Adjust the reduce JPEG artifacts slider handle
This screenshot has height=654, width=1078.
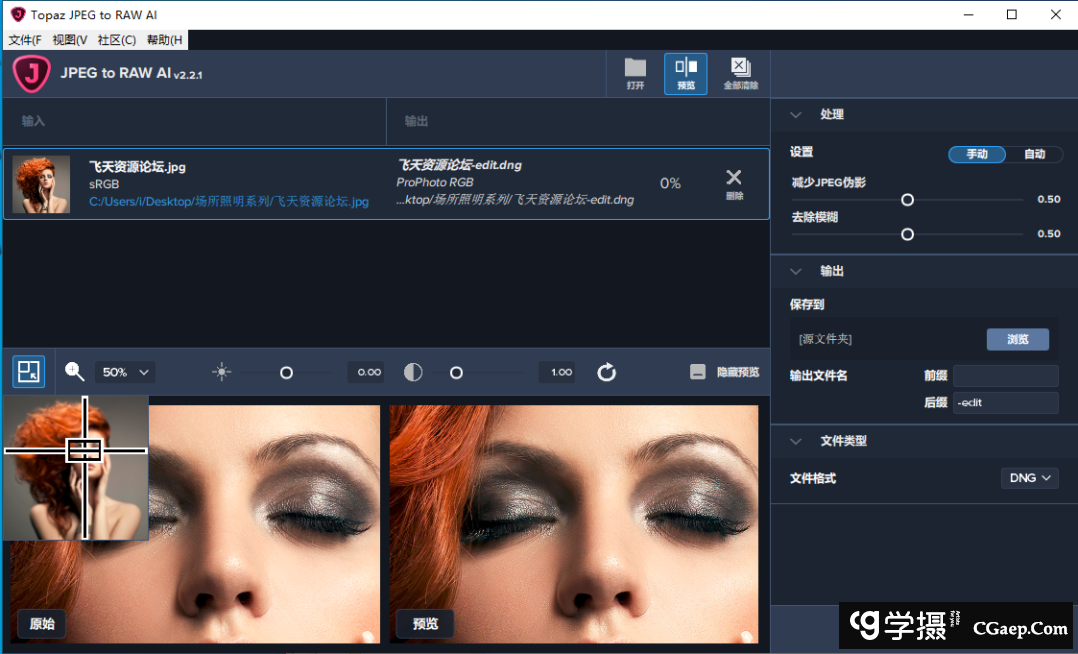(907, 200)
